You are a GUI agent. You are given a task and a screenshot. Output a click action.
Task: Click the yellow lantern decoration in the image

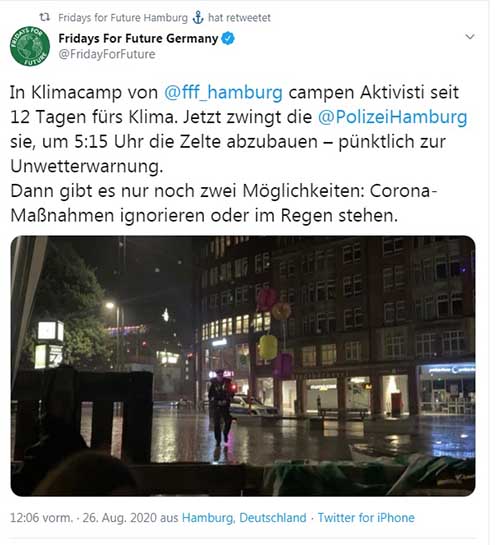click(268, 347)
